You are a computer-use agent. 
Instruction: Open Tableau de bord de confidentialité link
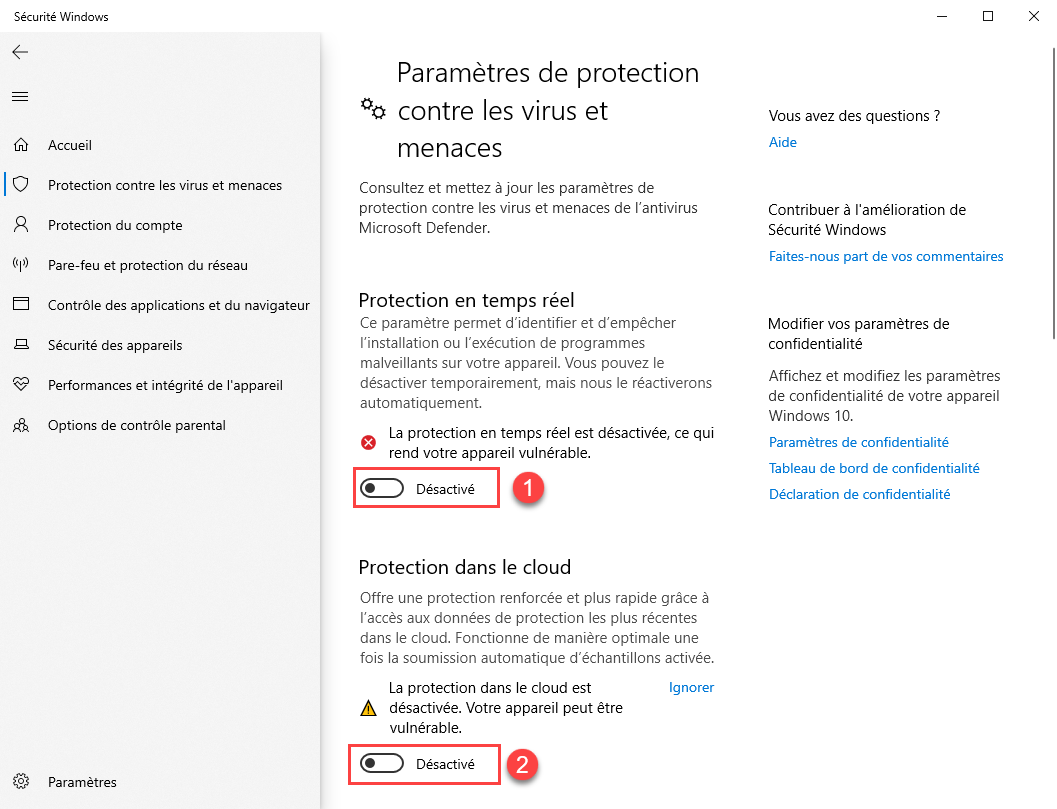[874, 468]
